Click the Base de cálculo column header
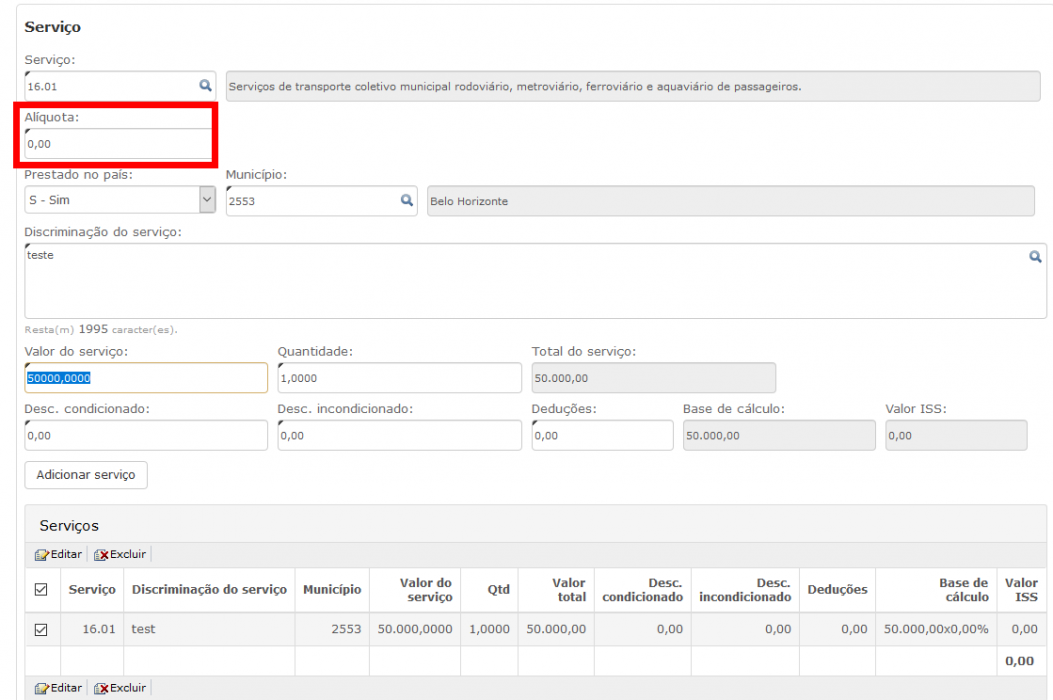 [x=936, y=589]
